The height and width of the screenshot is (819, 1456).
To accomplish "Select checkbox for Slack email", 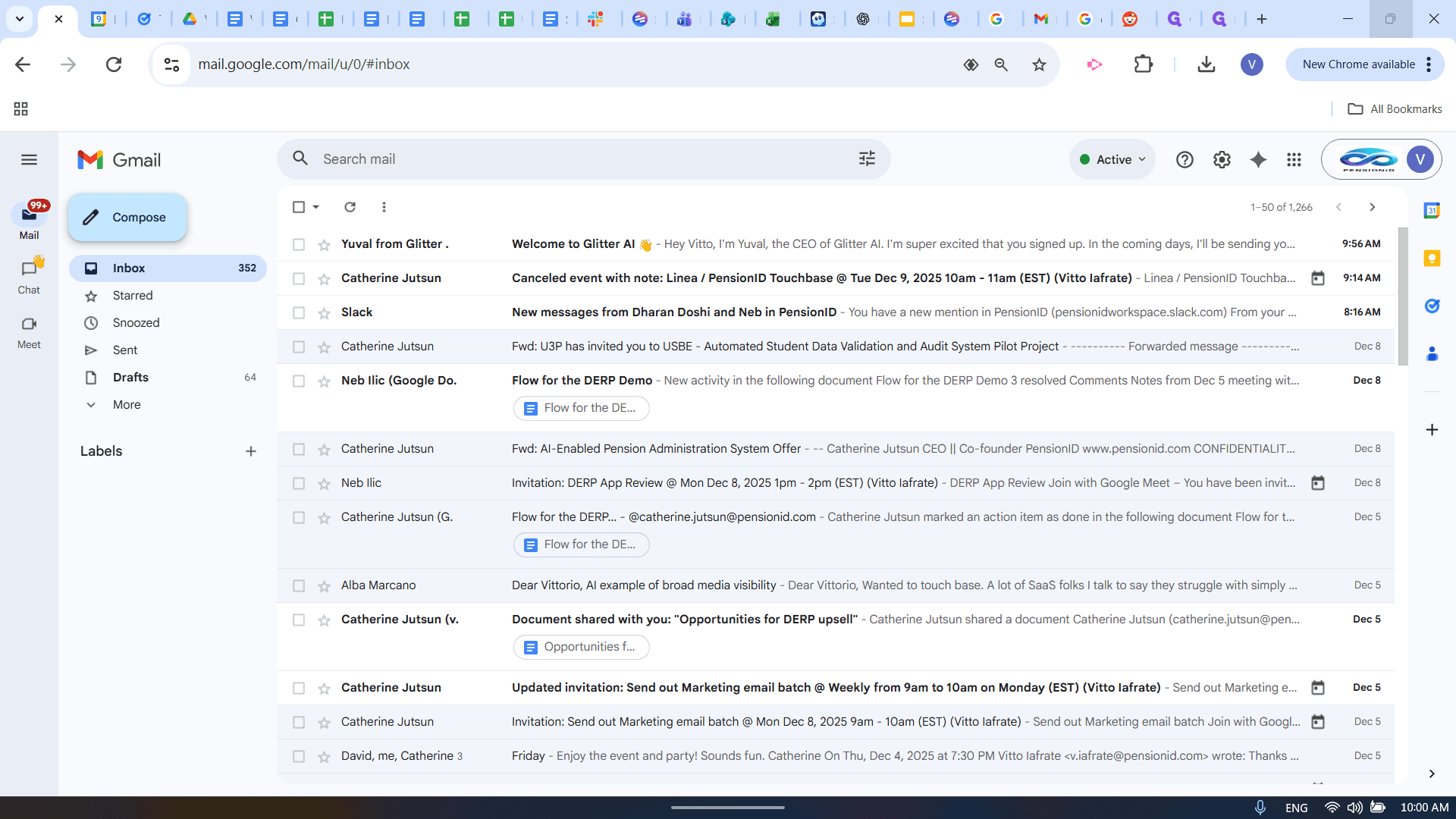I will (299, 312).
